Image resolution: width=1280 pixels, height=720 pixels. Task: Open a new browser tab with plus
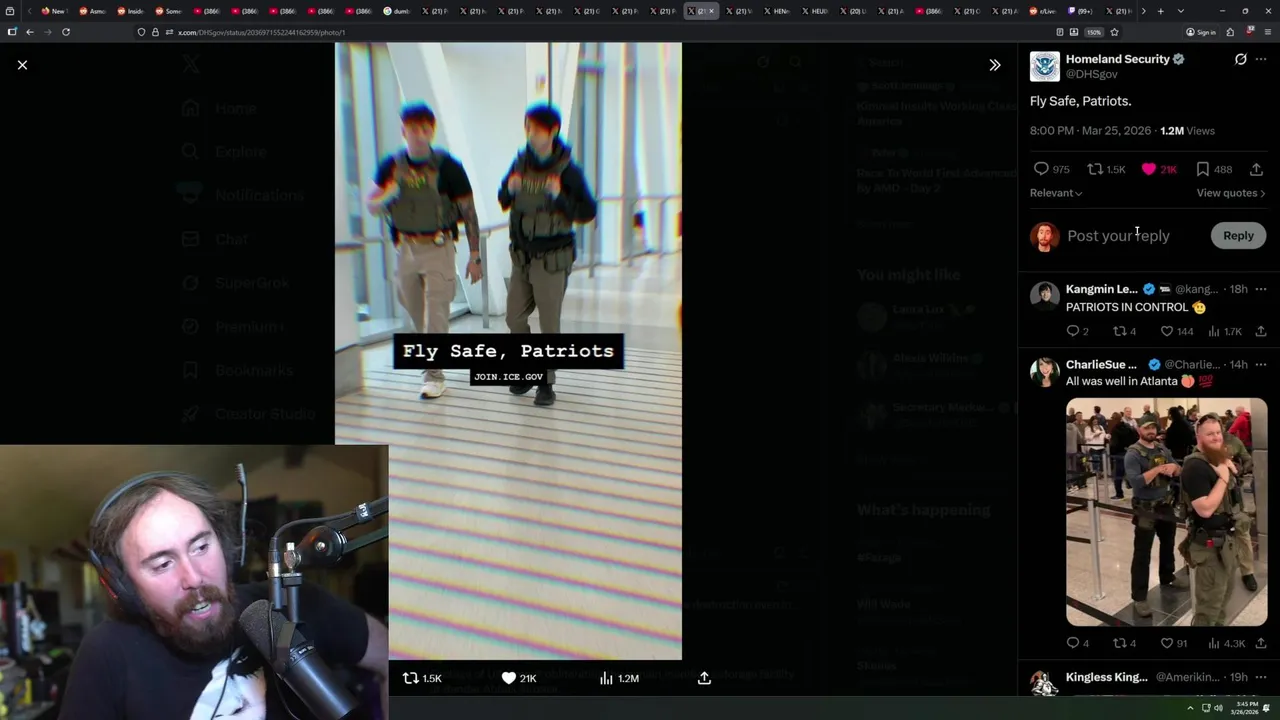click(x=1160, y=11)
